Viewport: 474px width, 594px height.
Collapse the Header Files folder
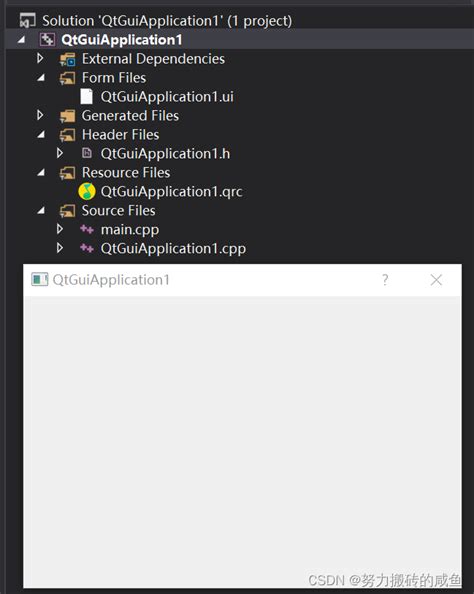(x=41, y=135)
